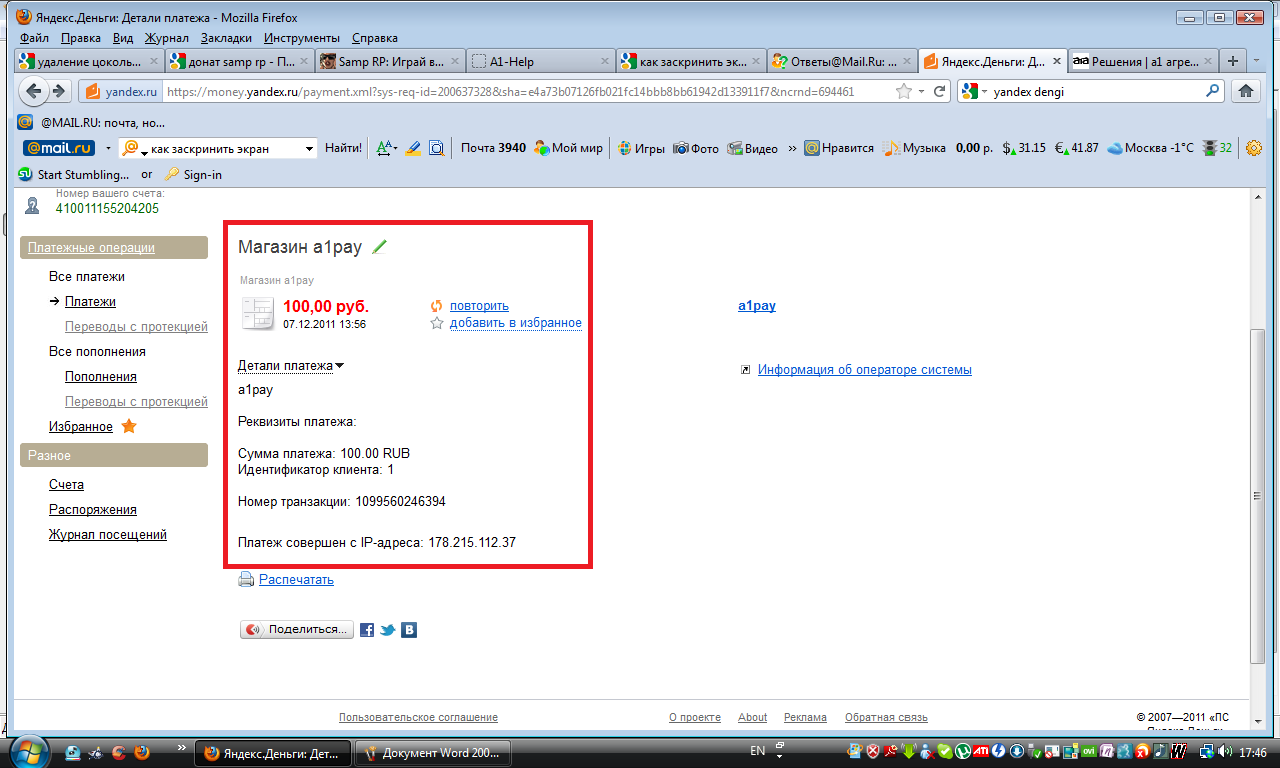The height and width of the screenshot is (768, 1280).
Task: Click the Mail.ru toolbar settings gear icon
Action: click(1255, 148)
